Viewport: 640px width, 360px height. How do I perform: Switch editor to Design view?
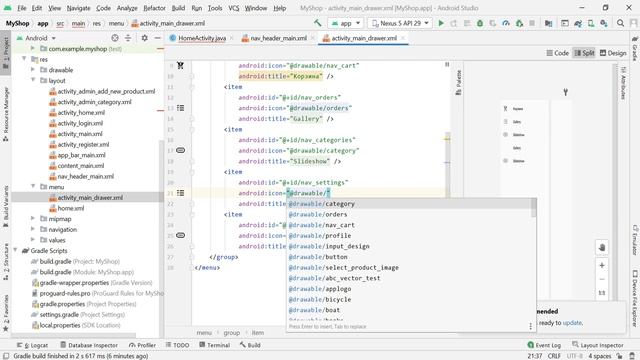[613, 53]
